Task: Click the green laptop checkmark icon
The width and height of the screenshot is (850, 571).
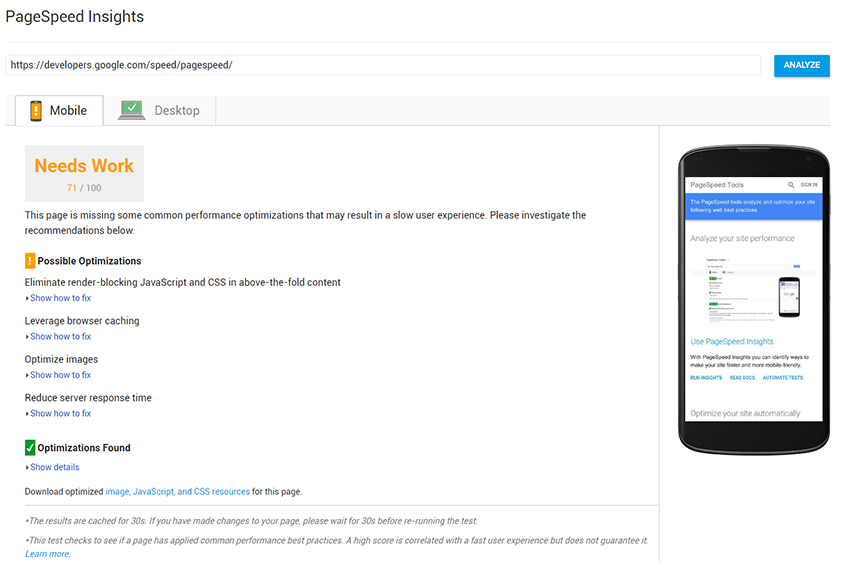Action: (x=131, y=110)
